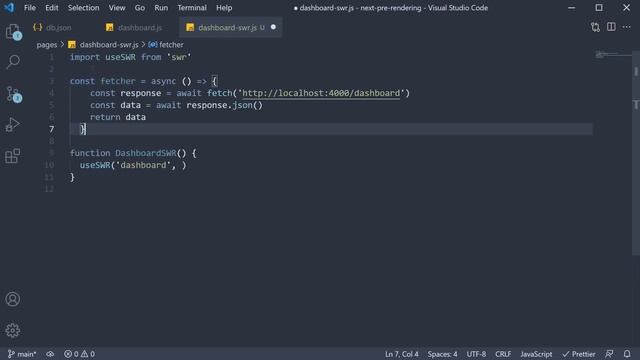Click line number 10 in gutter

coord(49,165)
